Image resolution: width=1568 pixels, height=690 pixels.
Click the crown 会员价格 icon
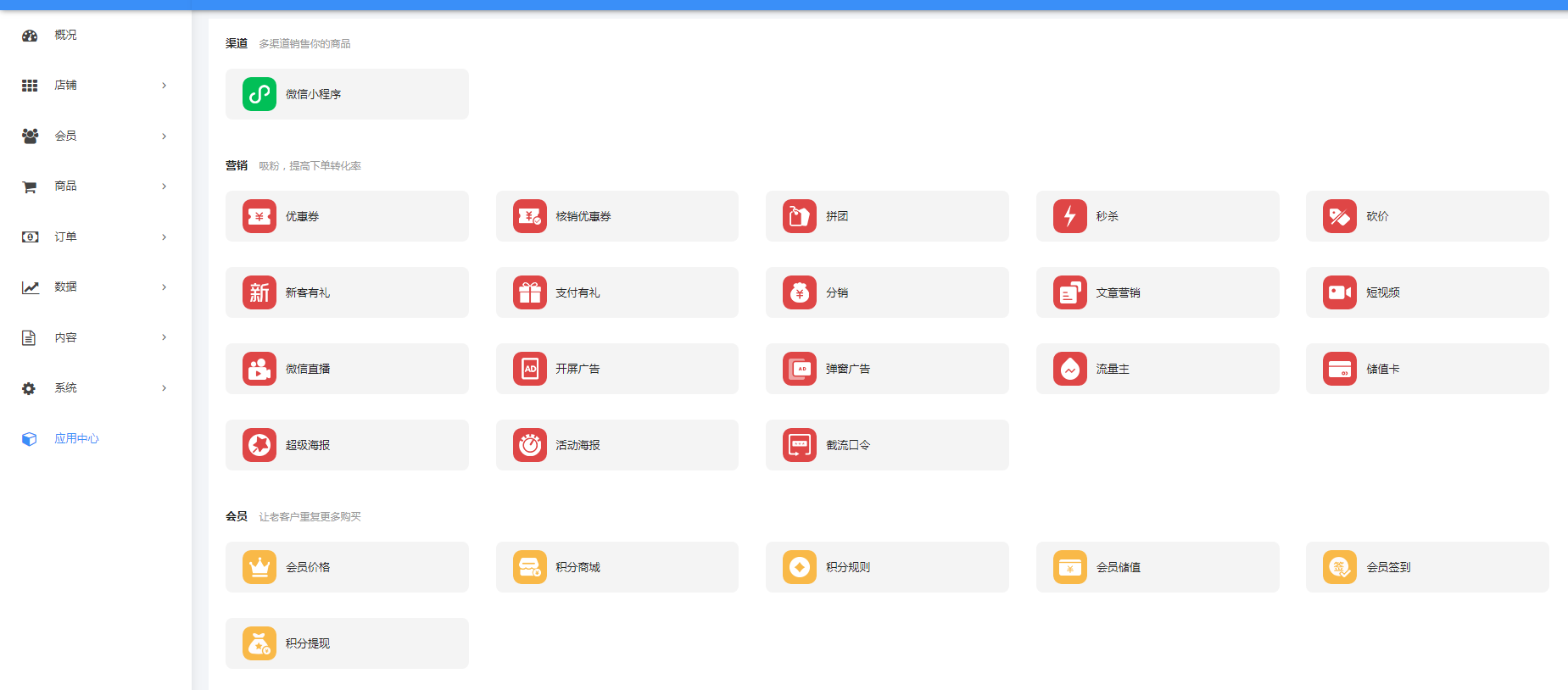pos(259,567)
